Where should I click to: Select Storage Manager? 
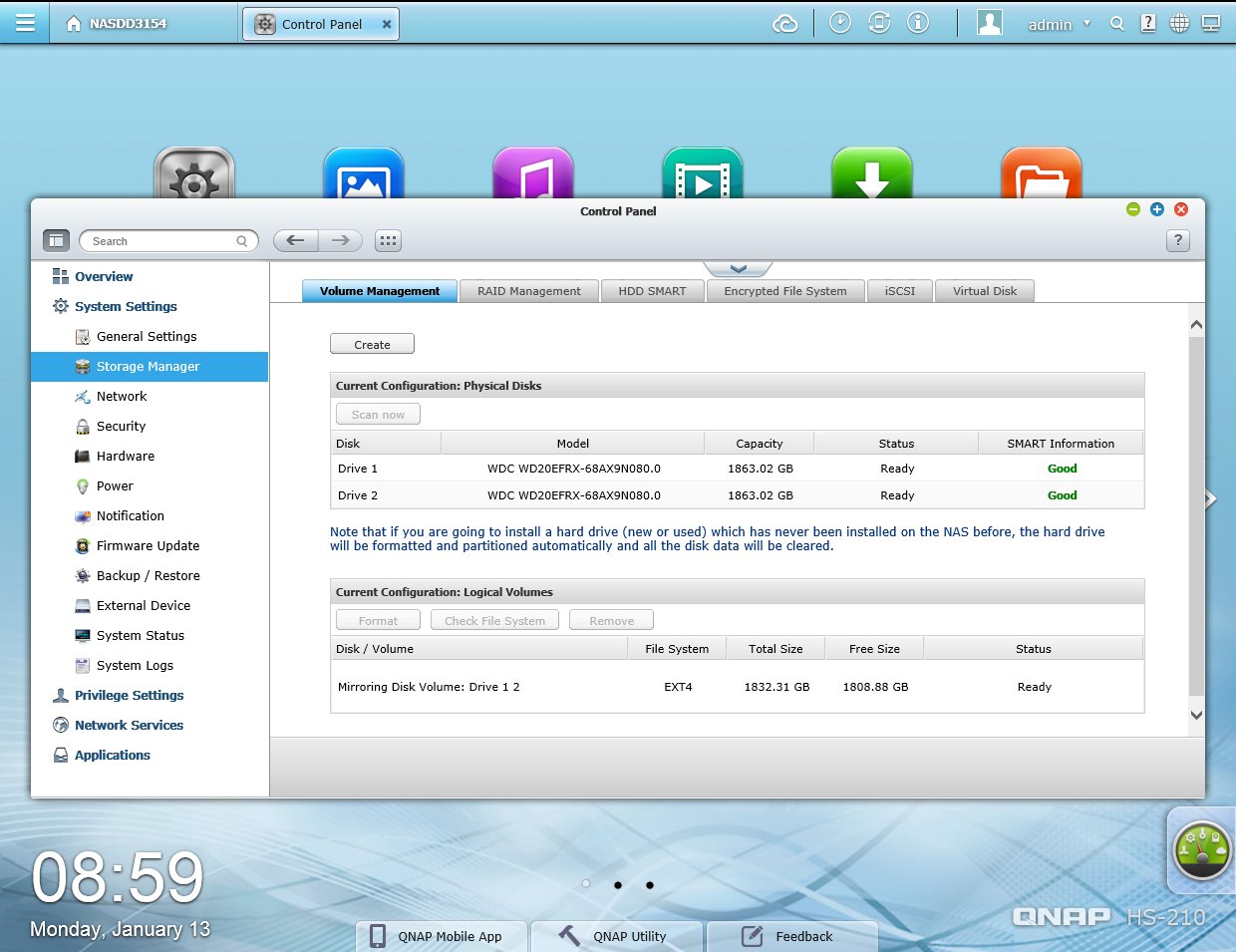pos(150,367)
